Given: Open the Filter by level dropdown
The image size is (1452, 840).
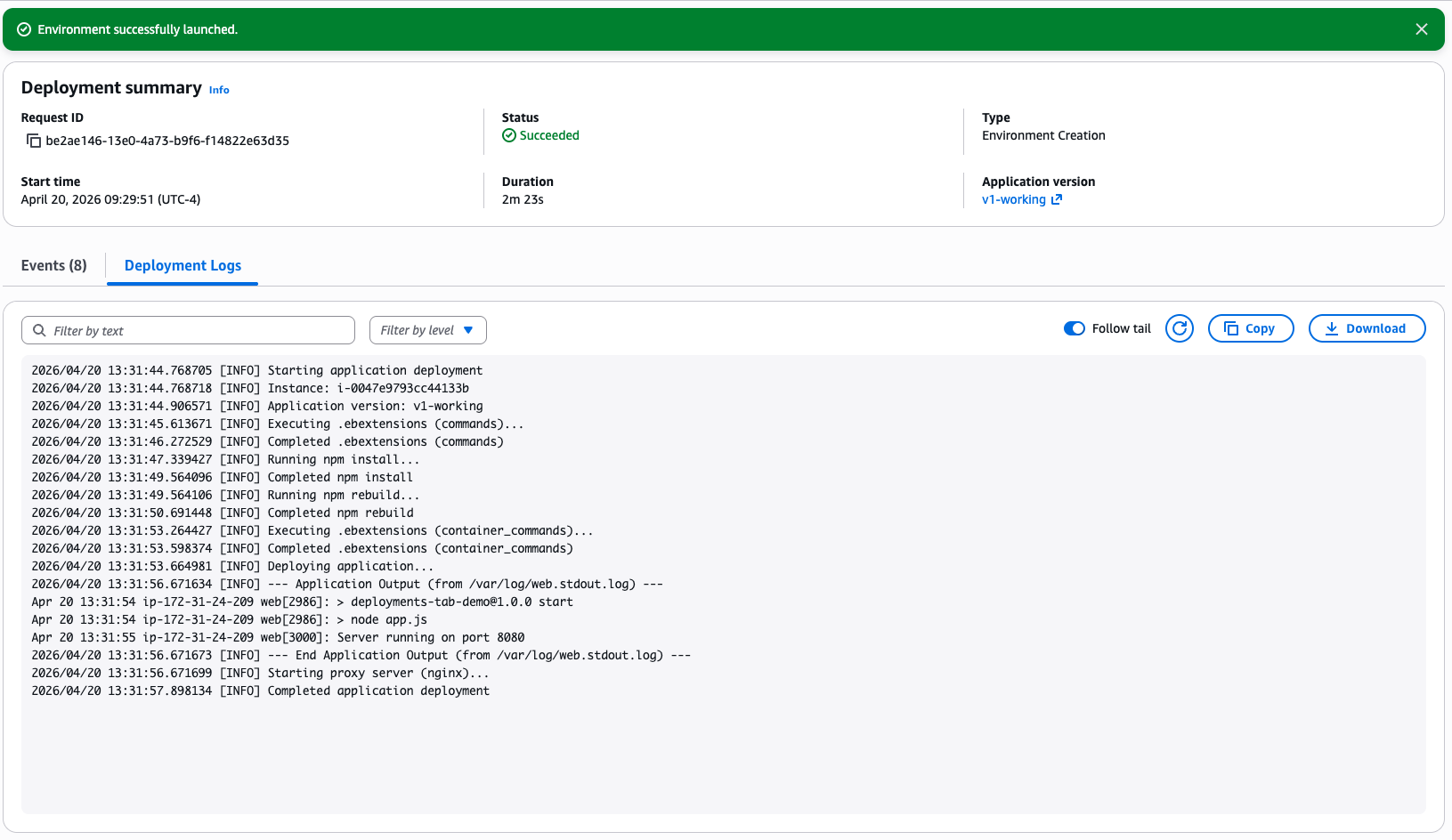Looking at the screenshot, I should click(427, 330).
